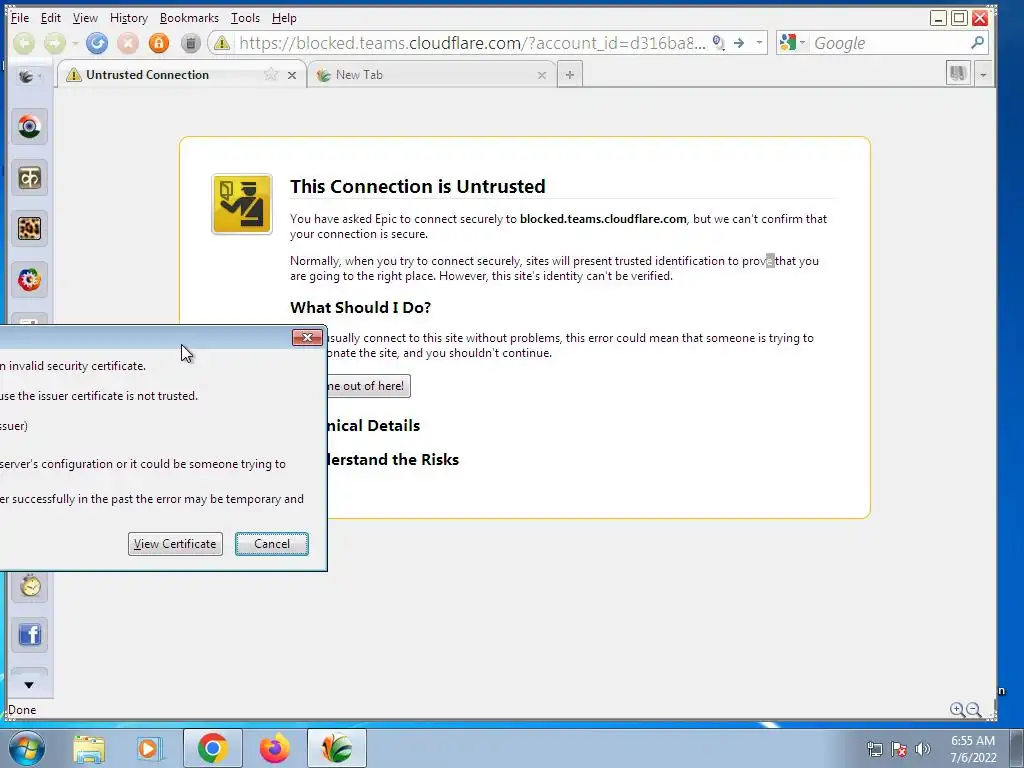Click the address bar URL field

(x=472, y=43)
